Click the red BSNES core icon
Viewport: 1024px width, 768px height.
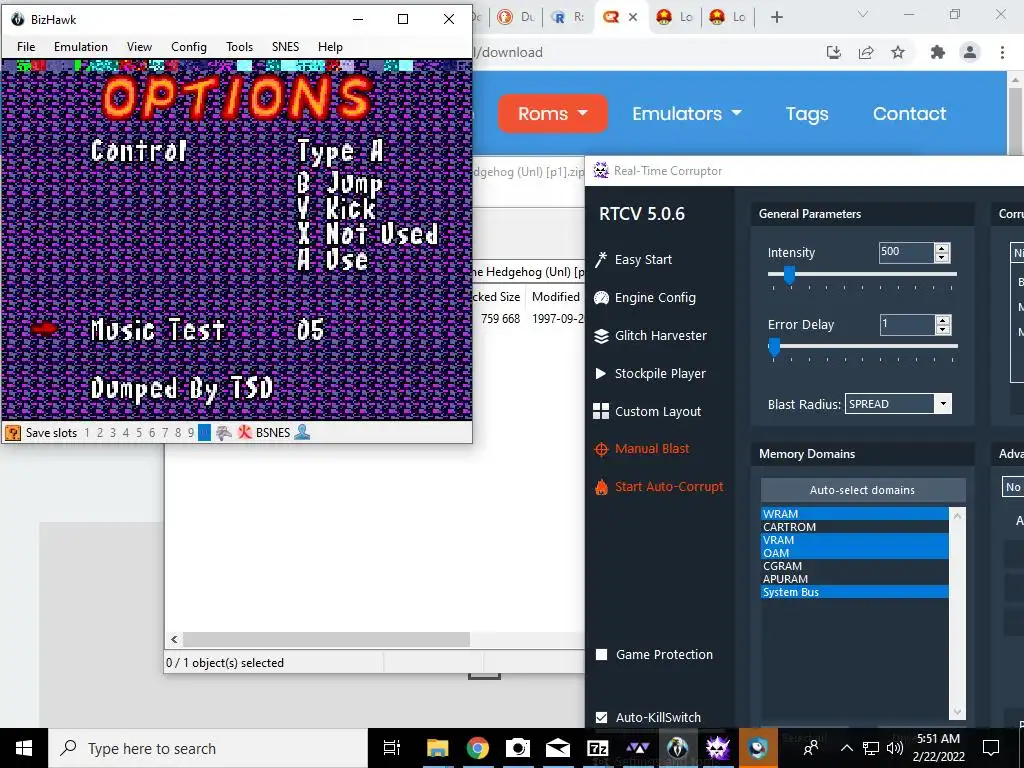pyautogui.click(x=245, y=432)
